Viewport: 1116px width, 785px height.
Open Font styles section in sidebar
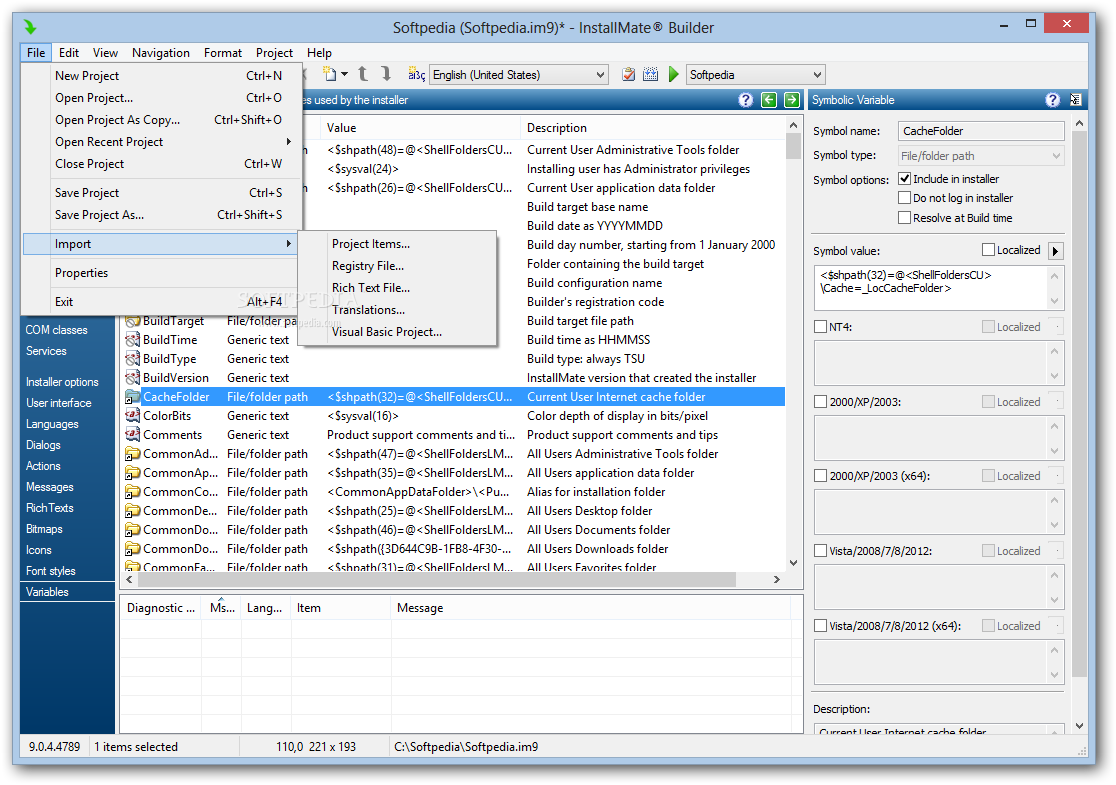(51, 571)
